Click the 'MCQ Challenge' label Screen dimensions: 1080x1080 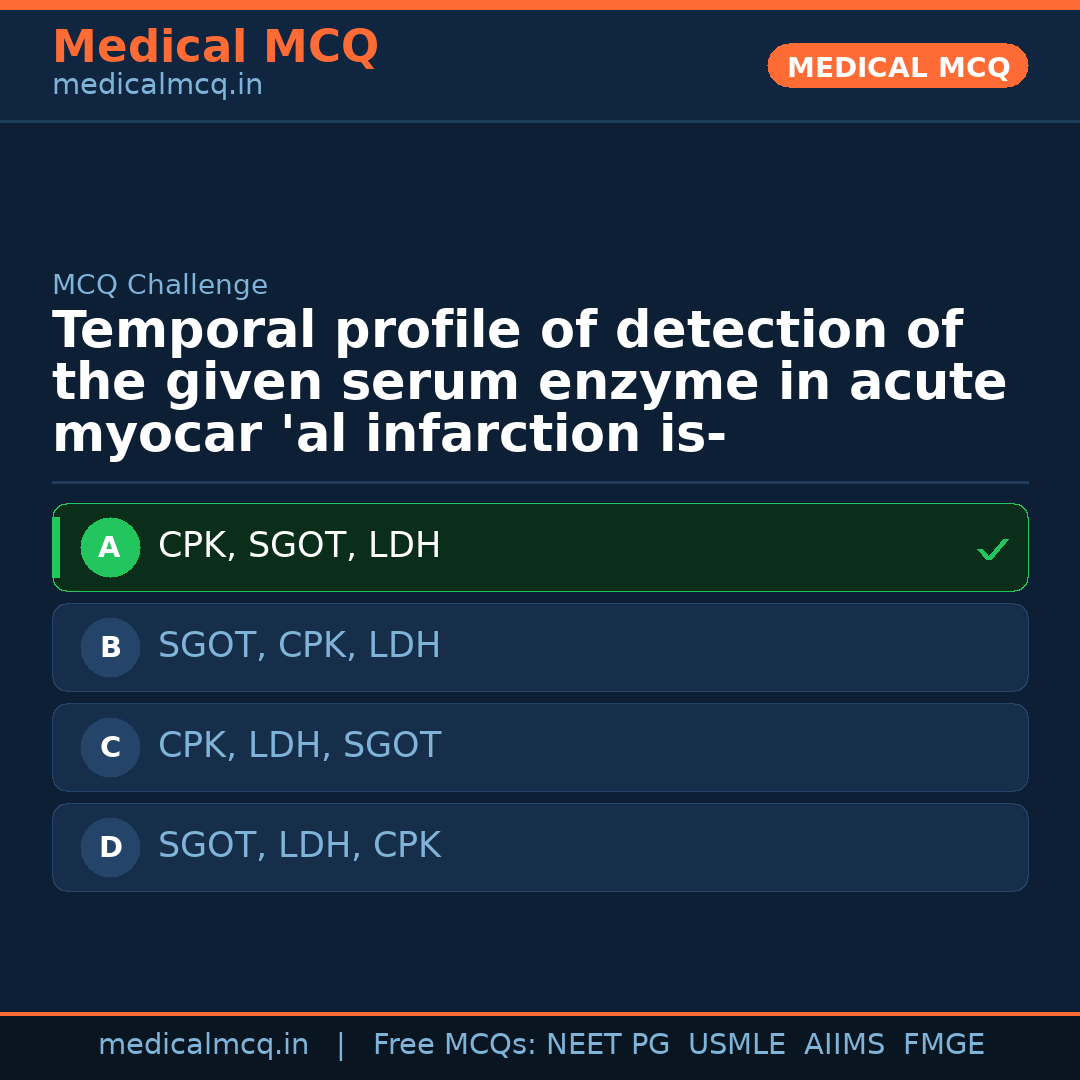(160, 285)
